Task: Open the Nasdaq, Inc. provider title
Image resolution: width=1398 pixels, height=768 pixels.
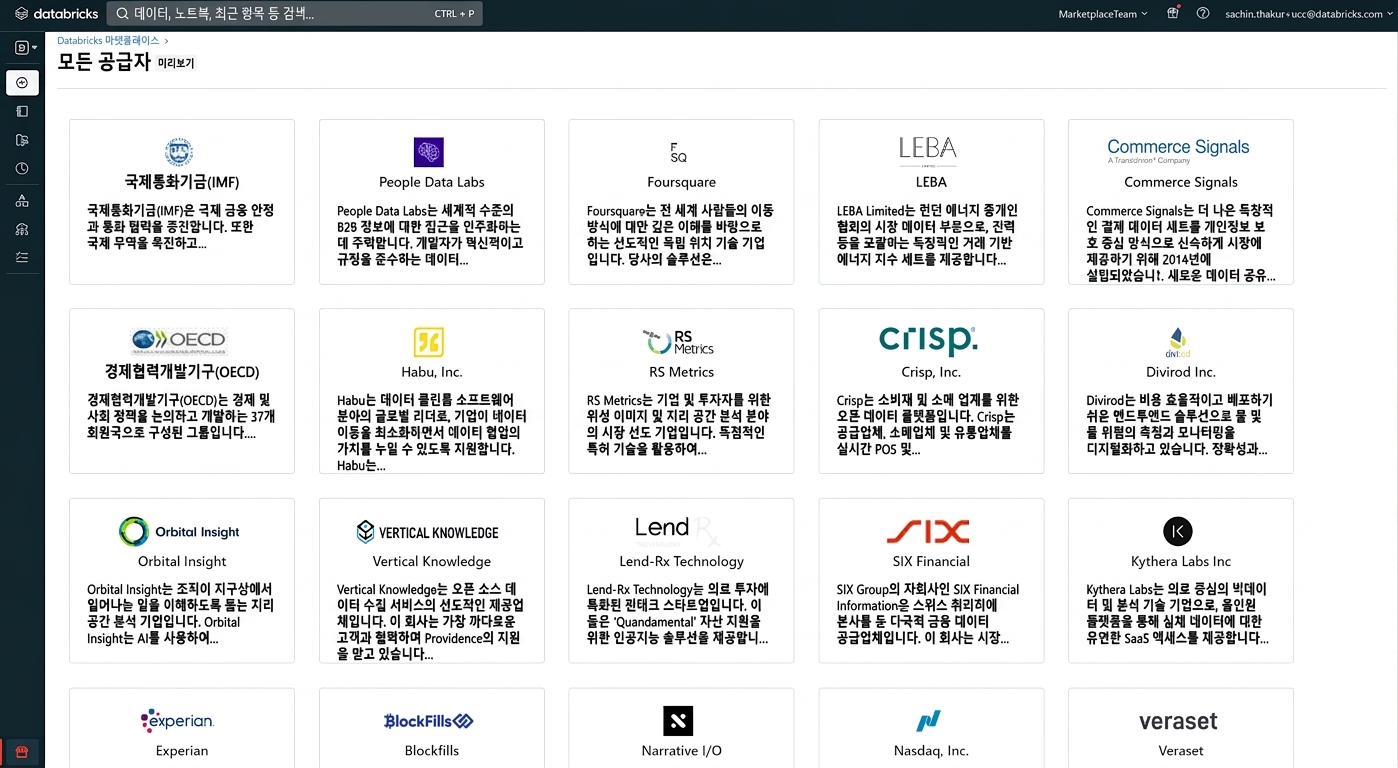Action: click(931, 751)
